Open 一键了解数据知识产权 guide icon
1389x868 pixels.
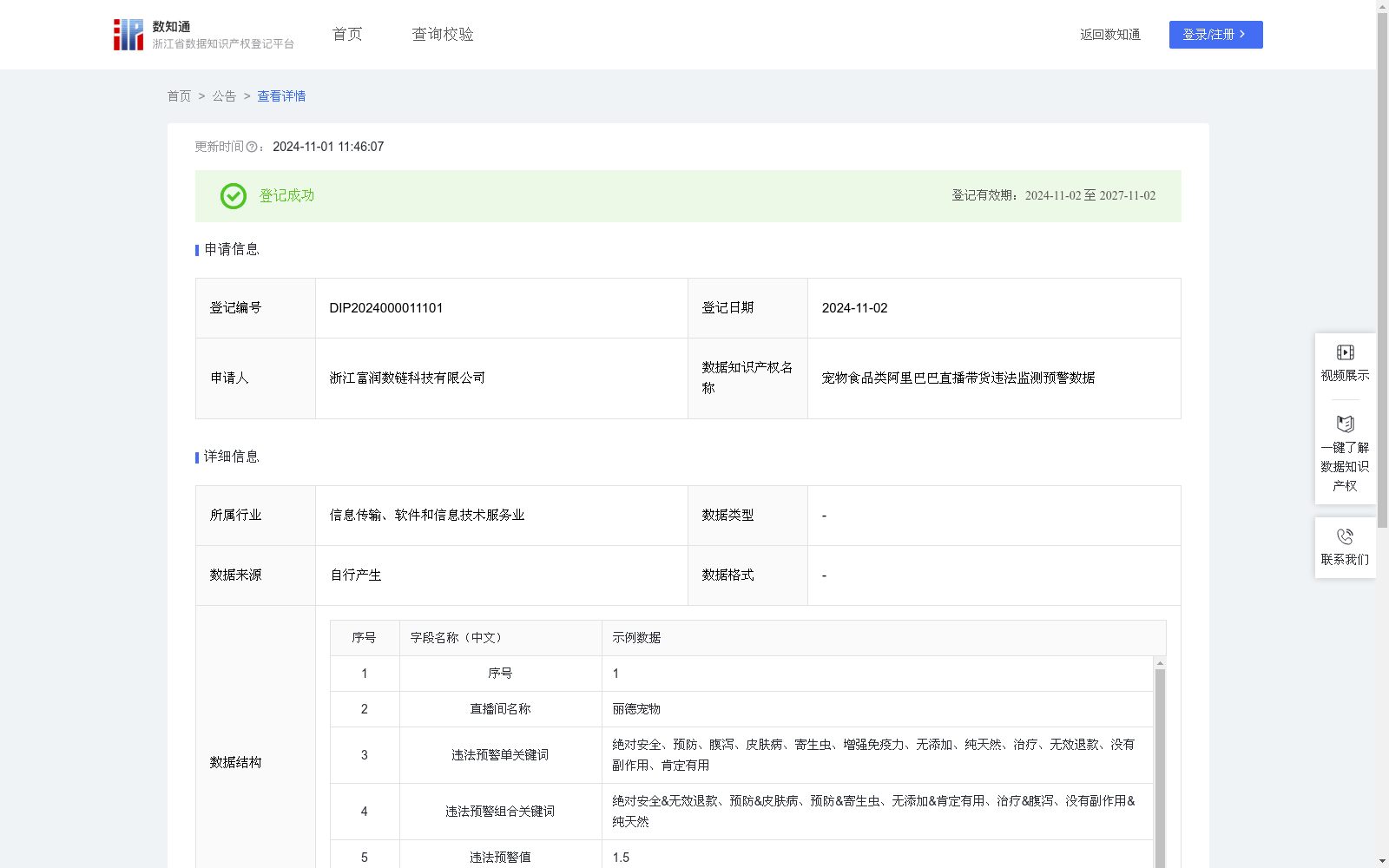(1345, 424)
